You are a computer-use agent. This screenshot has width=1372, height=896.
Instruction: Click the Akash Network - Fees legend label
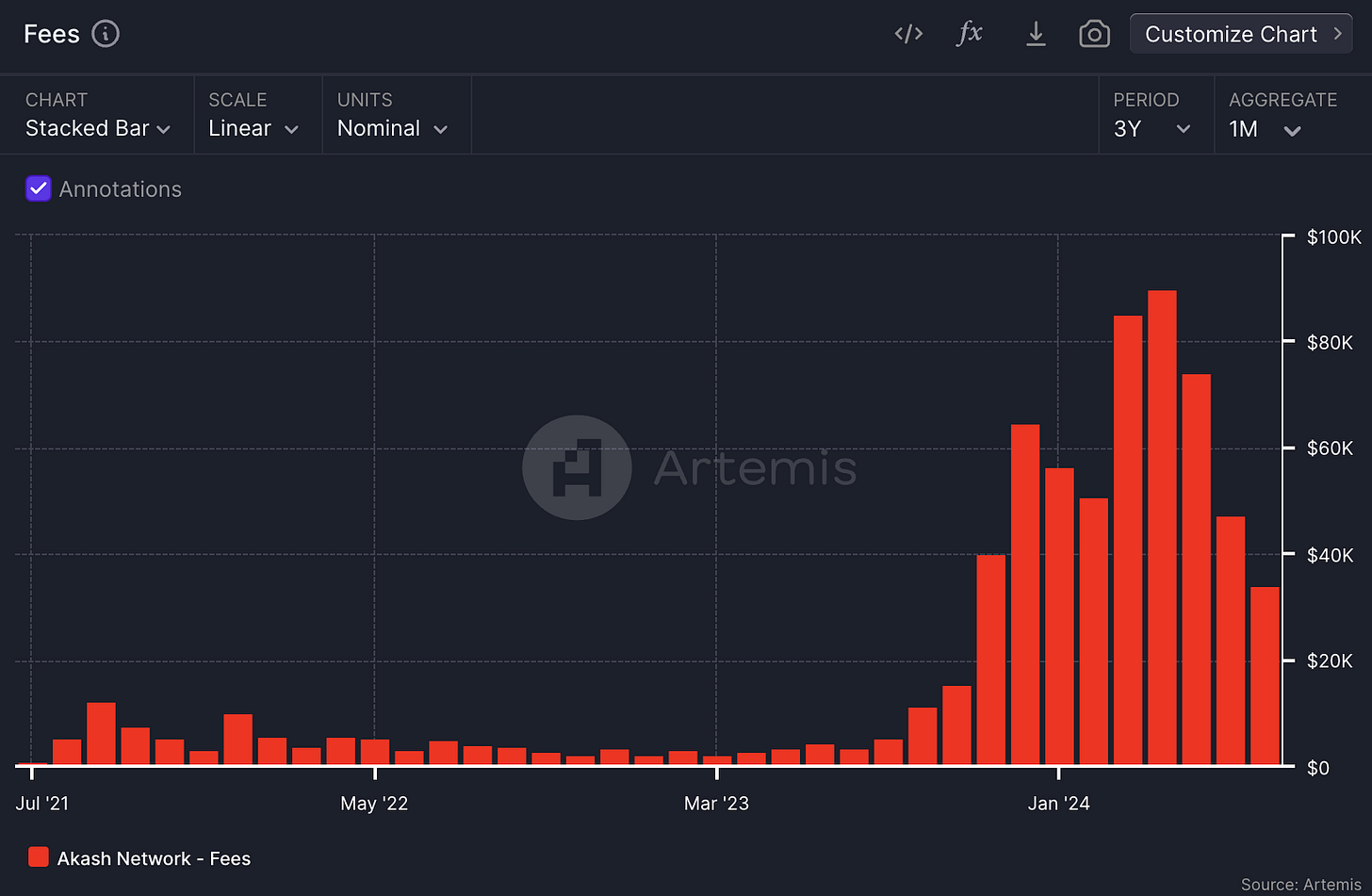[x=154, y=858]
